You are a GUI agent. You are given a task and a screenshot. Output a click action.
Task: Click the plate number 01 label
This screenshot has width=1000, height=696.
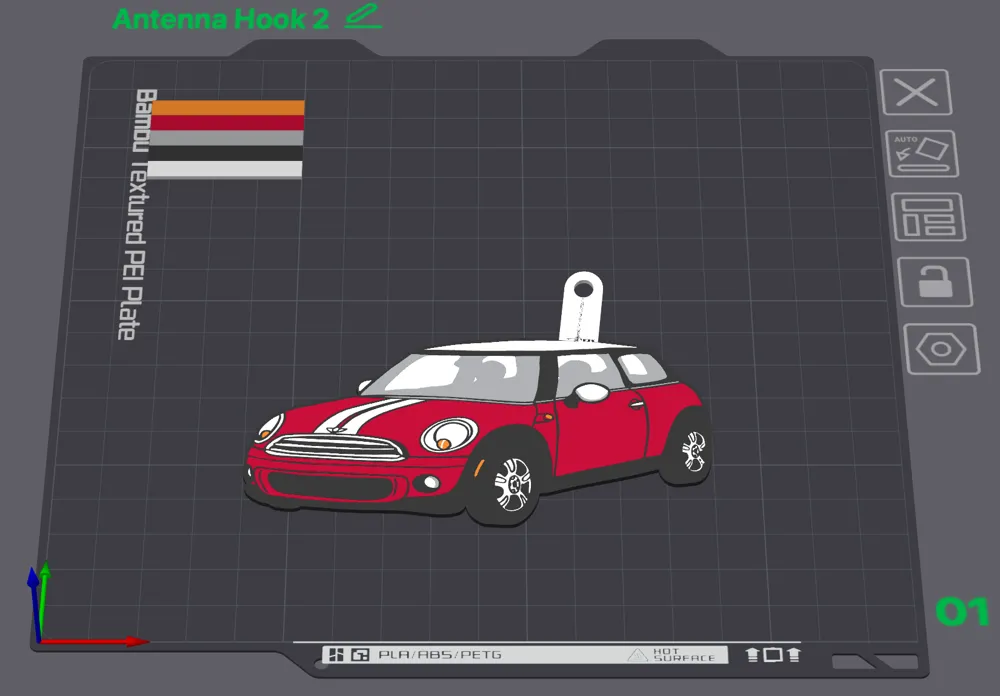coord(962,611)
